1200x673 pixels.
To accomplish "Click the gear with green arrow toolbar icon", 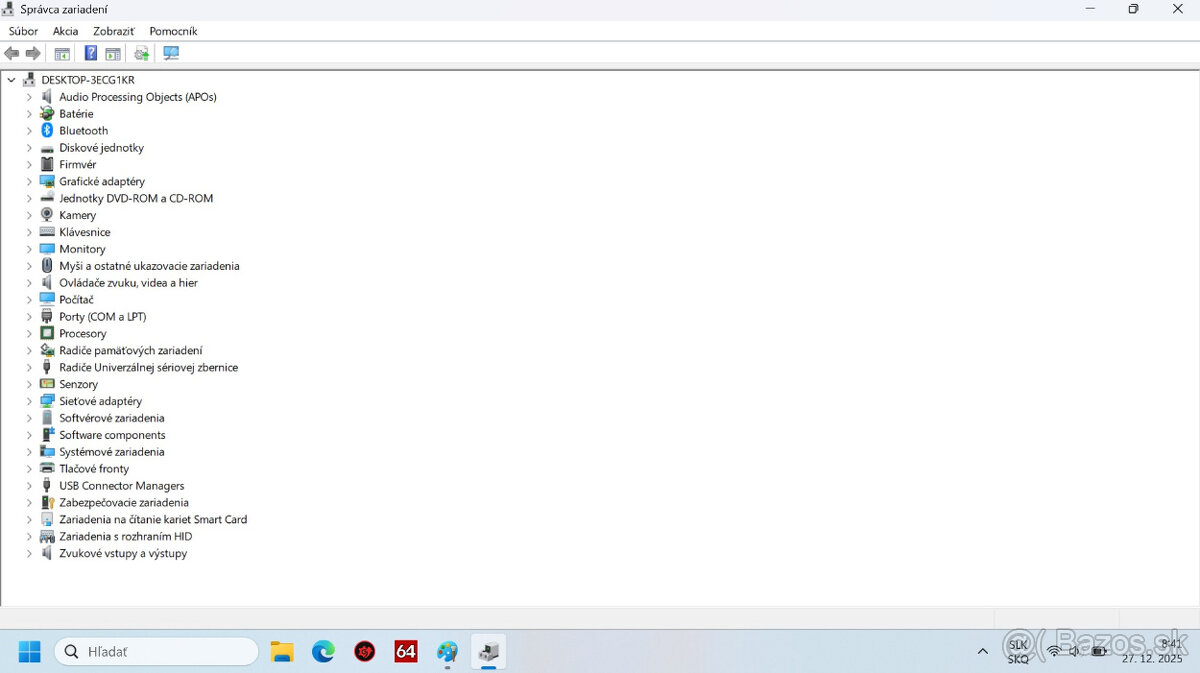I will coord(141,53).
